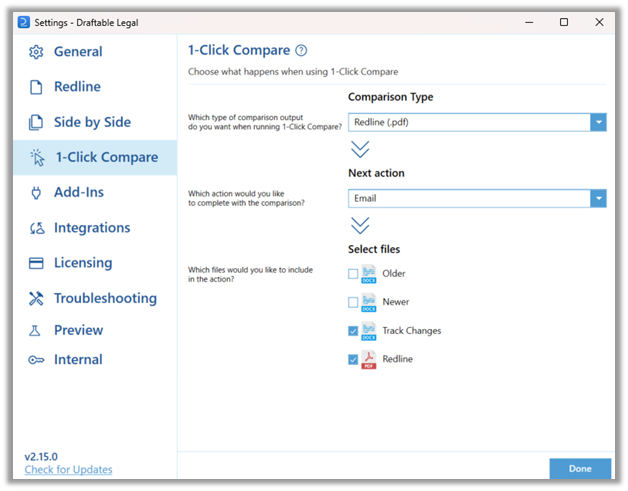Viewport: 628px width, 491px height.
Task: Uncheck the Track Changes checkbox
Action: click(x=353, y=331)
